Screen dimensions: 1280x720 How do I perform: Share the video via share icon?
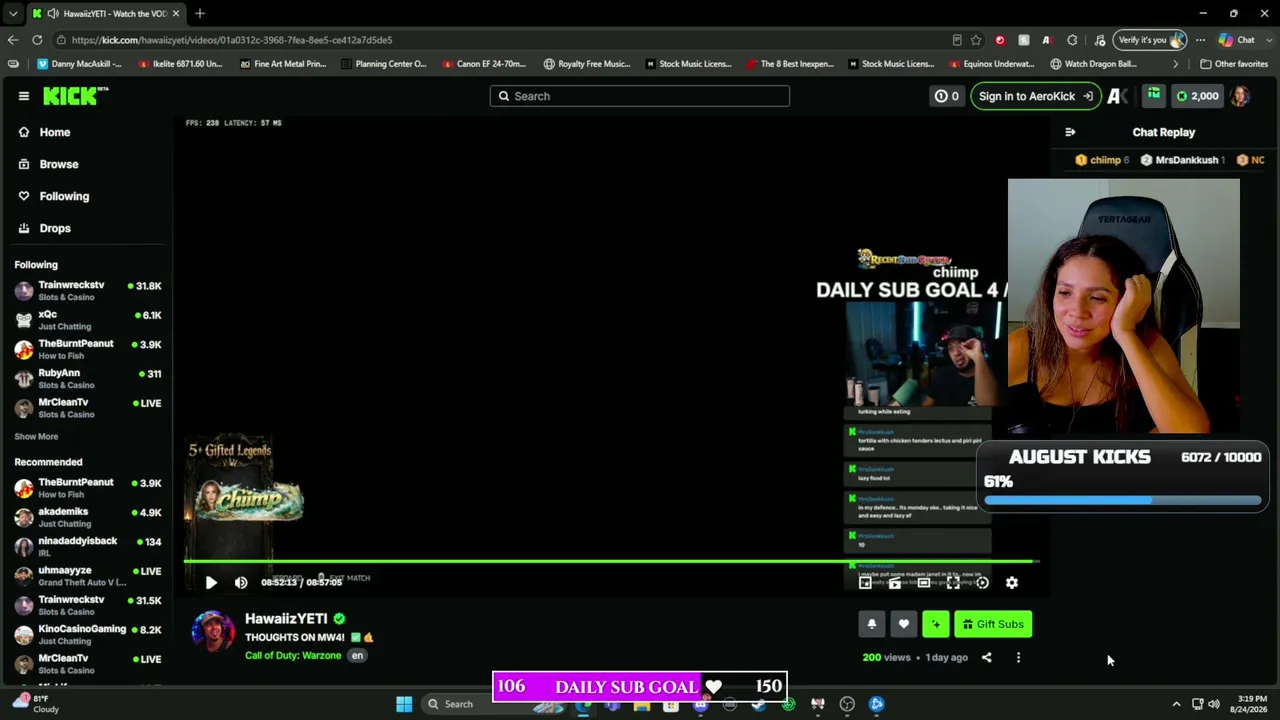pyautogui.click(x=986, y=657)
